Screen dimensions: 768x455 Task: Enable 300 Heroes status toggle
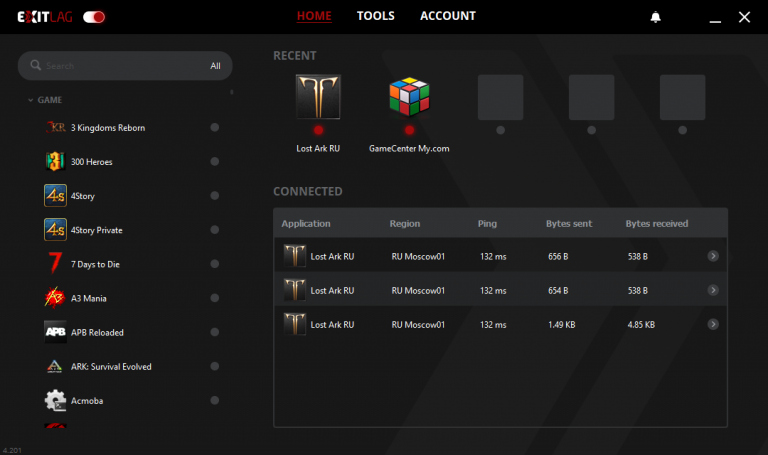click(215, 162)
